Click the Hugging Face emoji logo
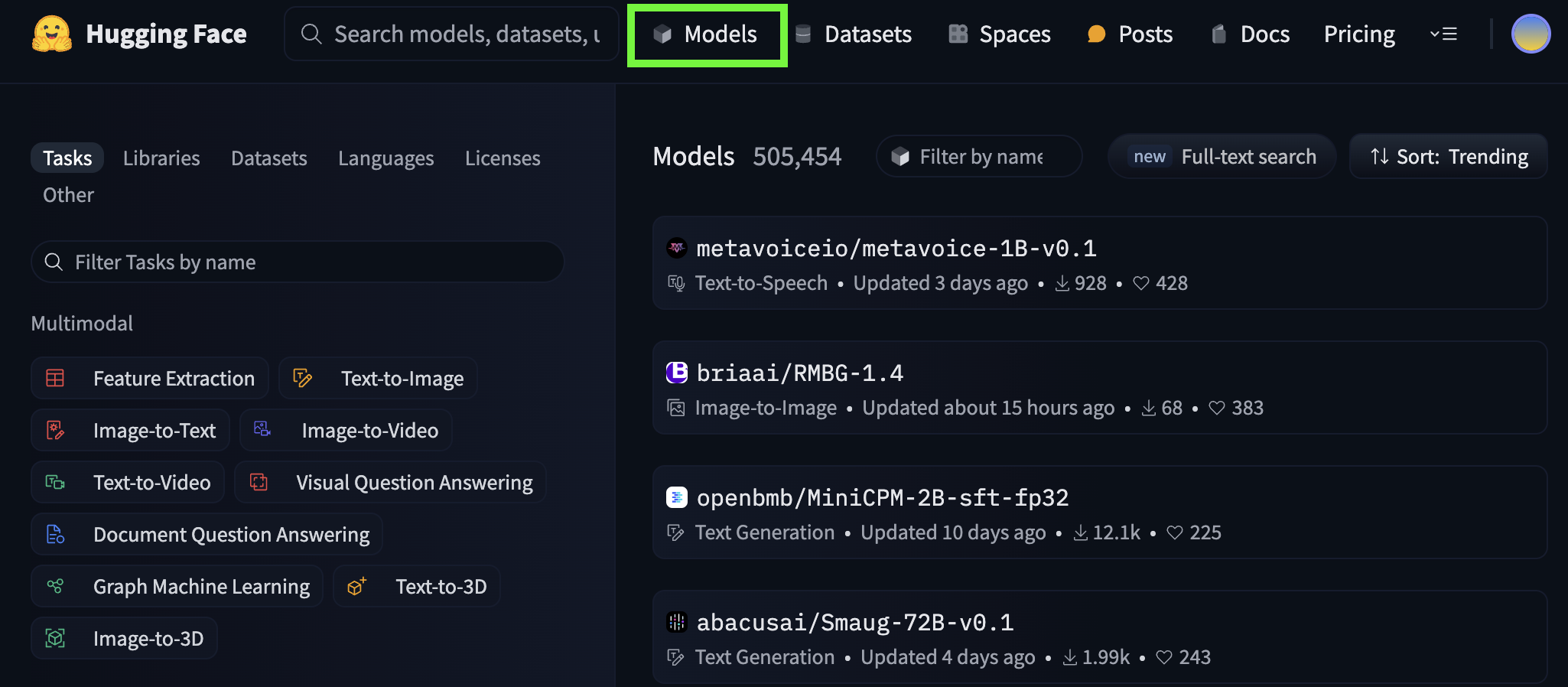This screenshot has width=1568, height=687. [x=51, y=34]
